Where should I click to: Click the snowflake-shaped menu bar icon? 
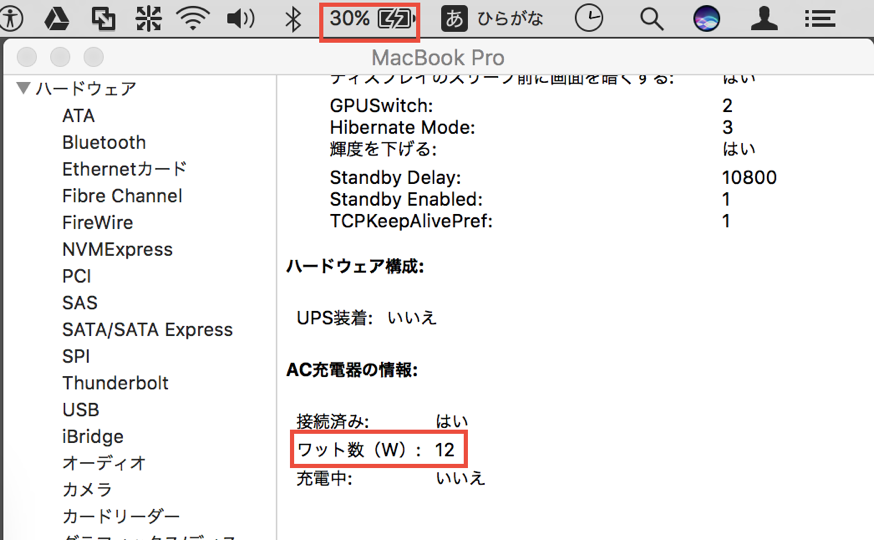pyautogui.click(x=148, y=18)
